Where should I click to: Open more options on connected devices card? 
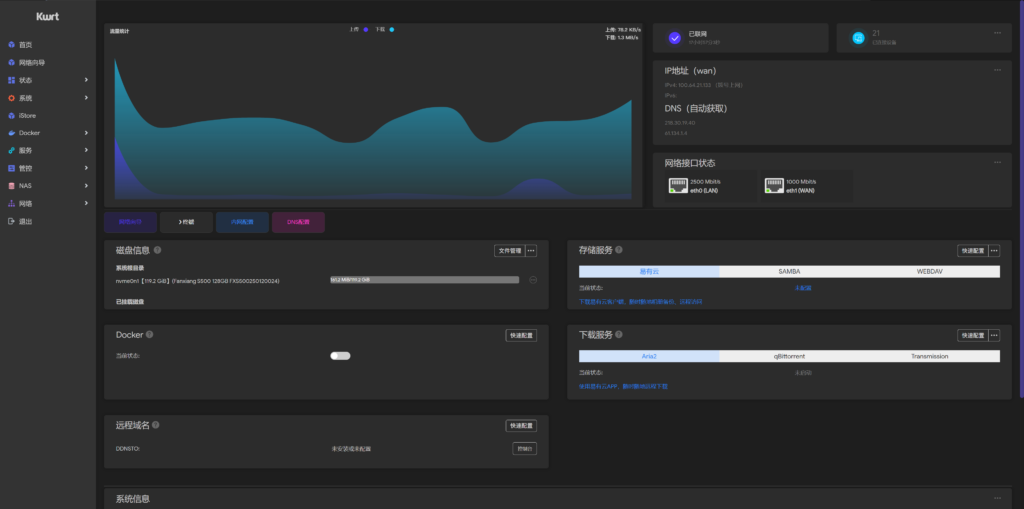pyautogui.click(x=997, y=33)
